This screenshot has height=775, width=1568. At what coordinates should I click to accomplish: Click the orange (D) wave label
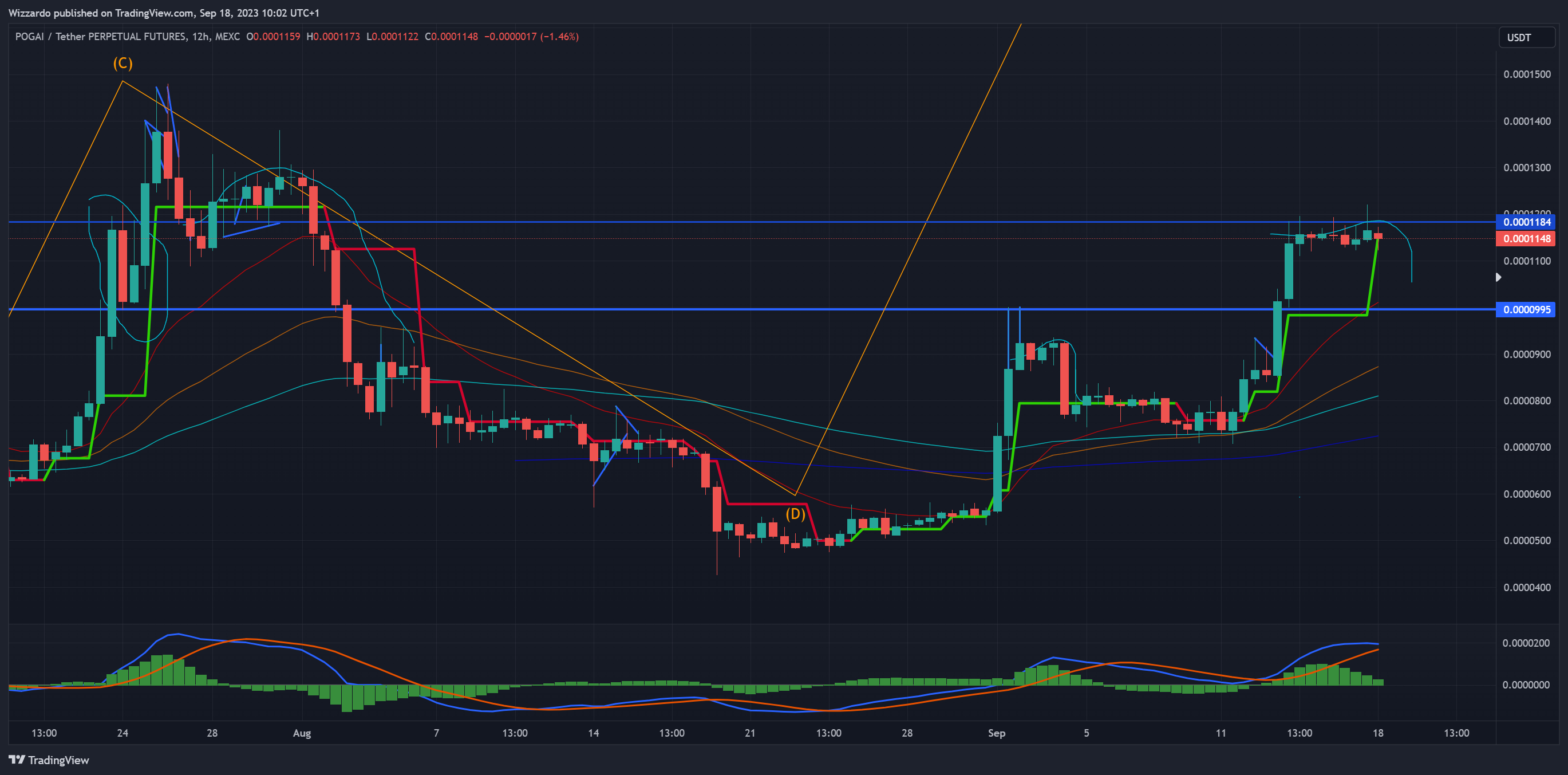pyautogui.click(x=795, y=514)
